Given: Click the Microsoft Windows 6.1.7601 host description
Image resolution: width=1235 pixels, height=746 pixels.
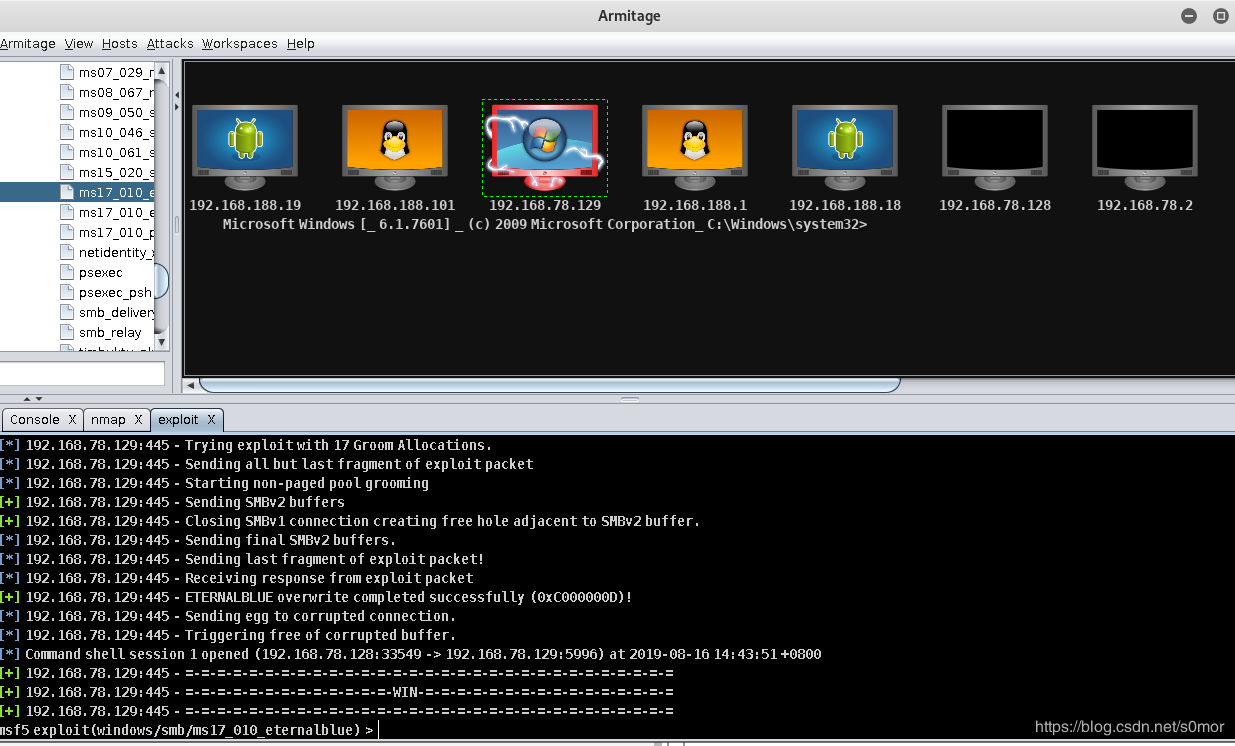Looking at the screenshot, I should [x=545, y=224].
